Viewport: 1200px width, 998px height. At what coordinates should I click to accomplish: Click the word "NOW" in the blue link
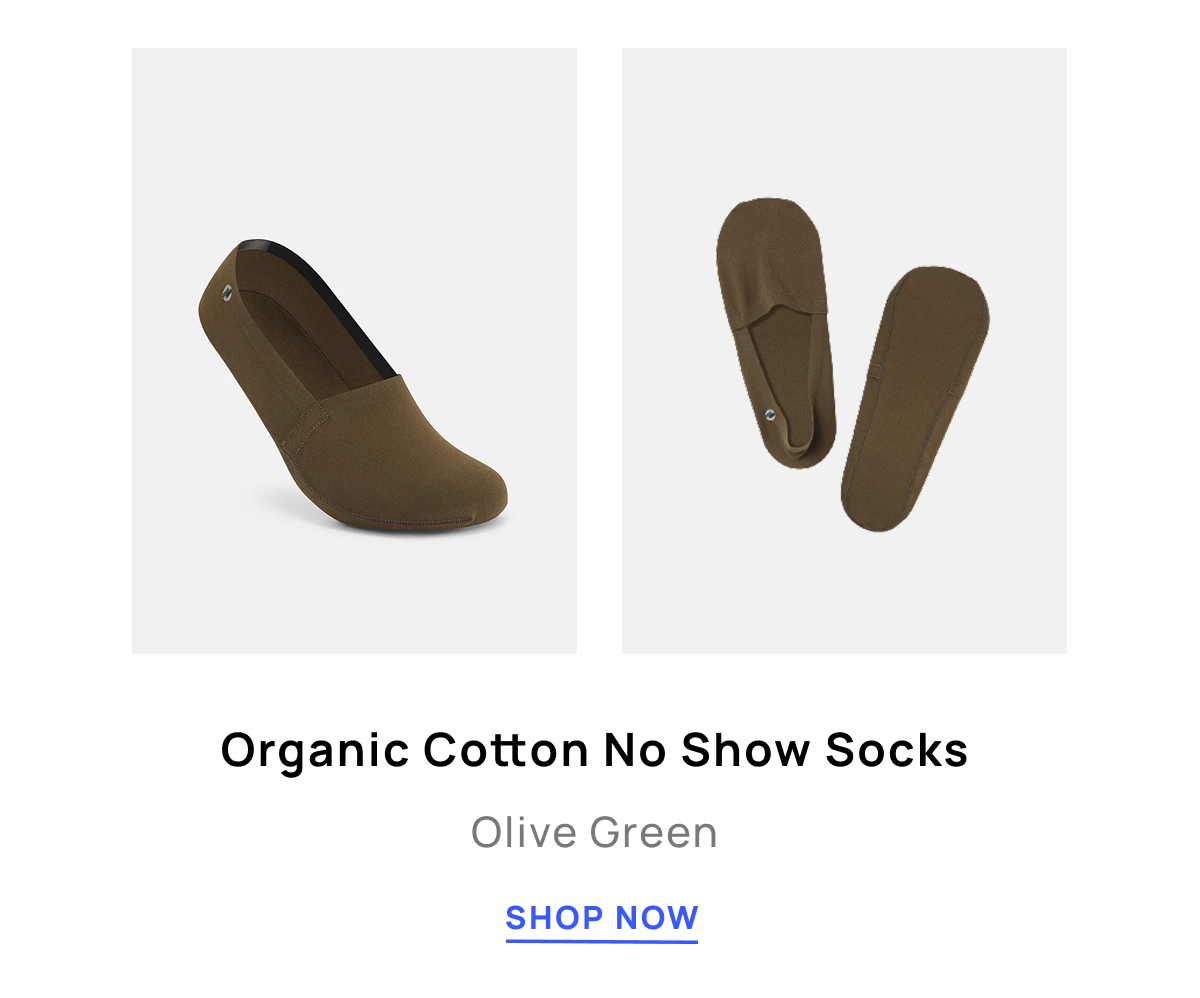(x=657, y=917)
